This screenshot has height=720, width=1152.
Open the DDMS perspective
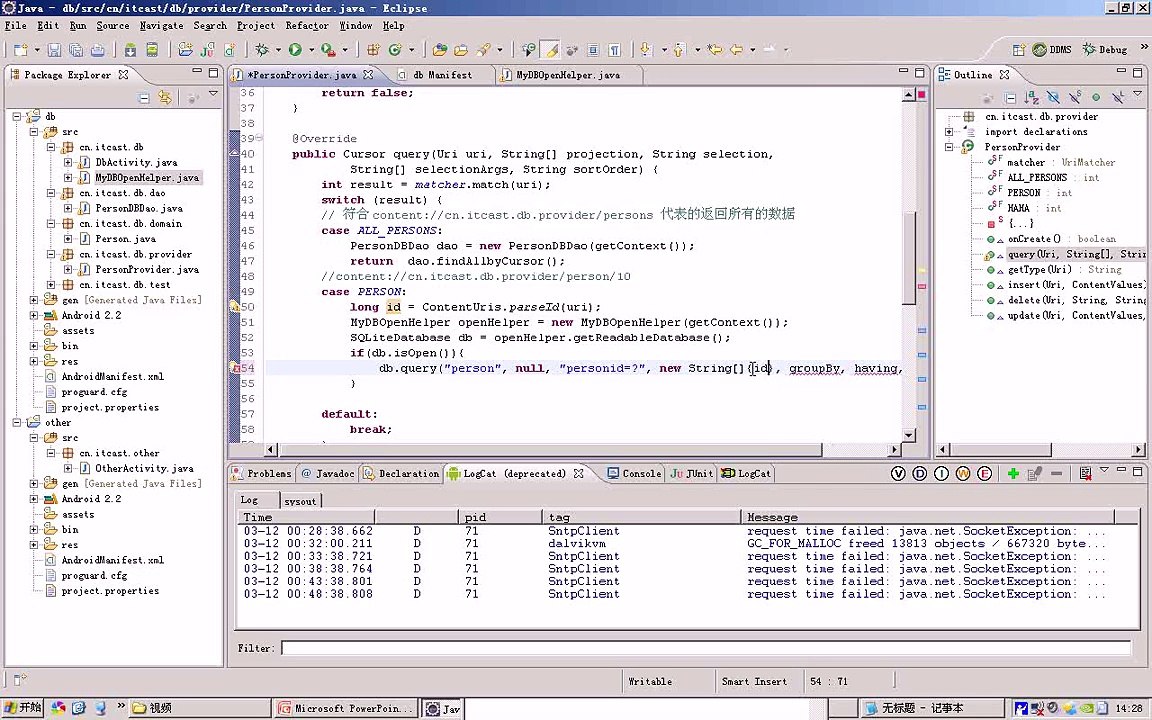tap(1052, 49)
